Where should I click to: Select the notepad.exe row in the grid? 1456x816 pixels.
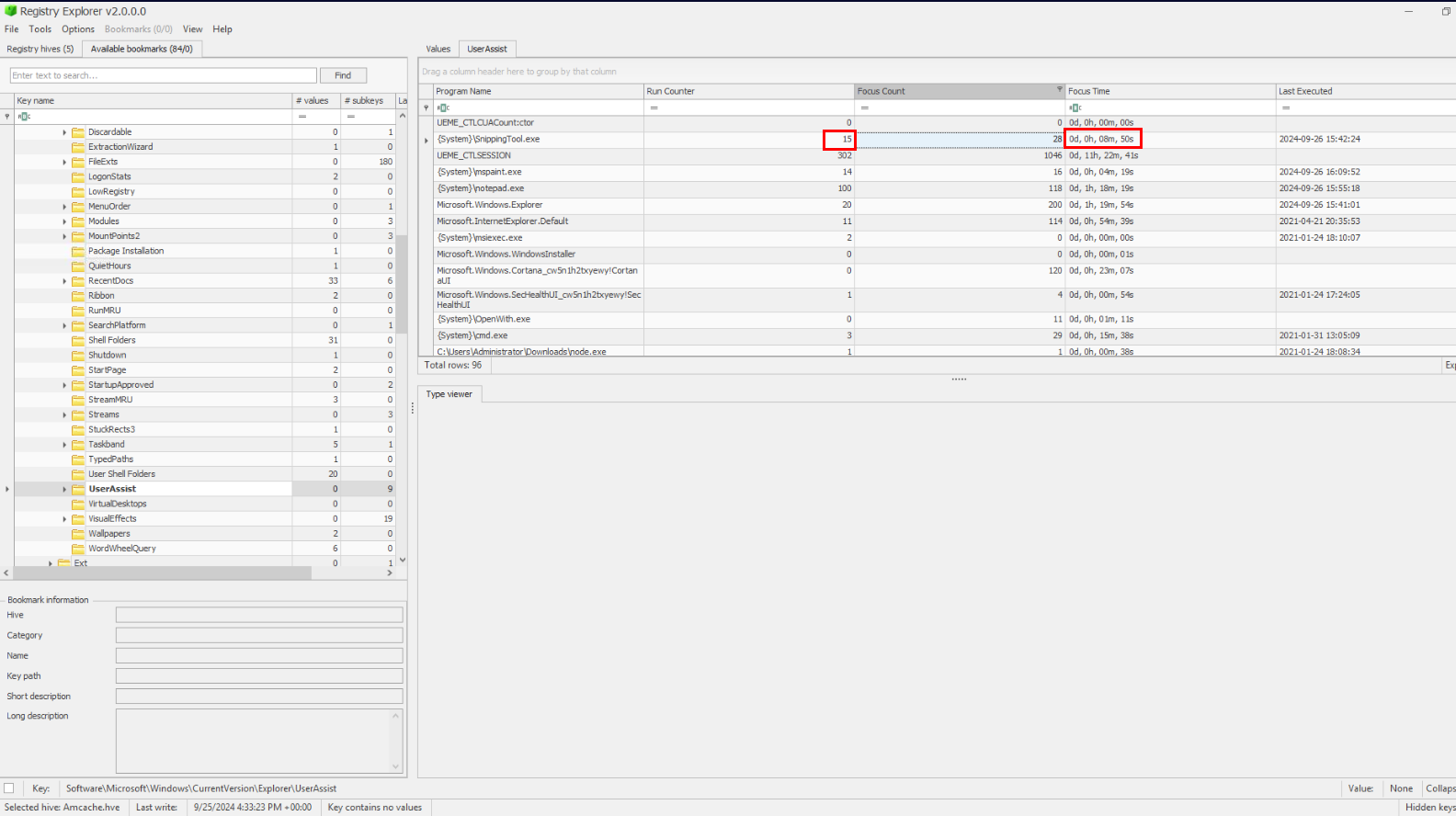point(539,188)
